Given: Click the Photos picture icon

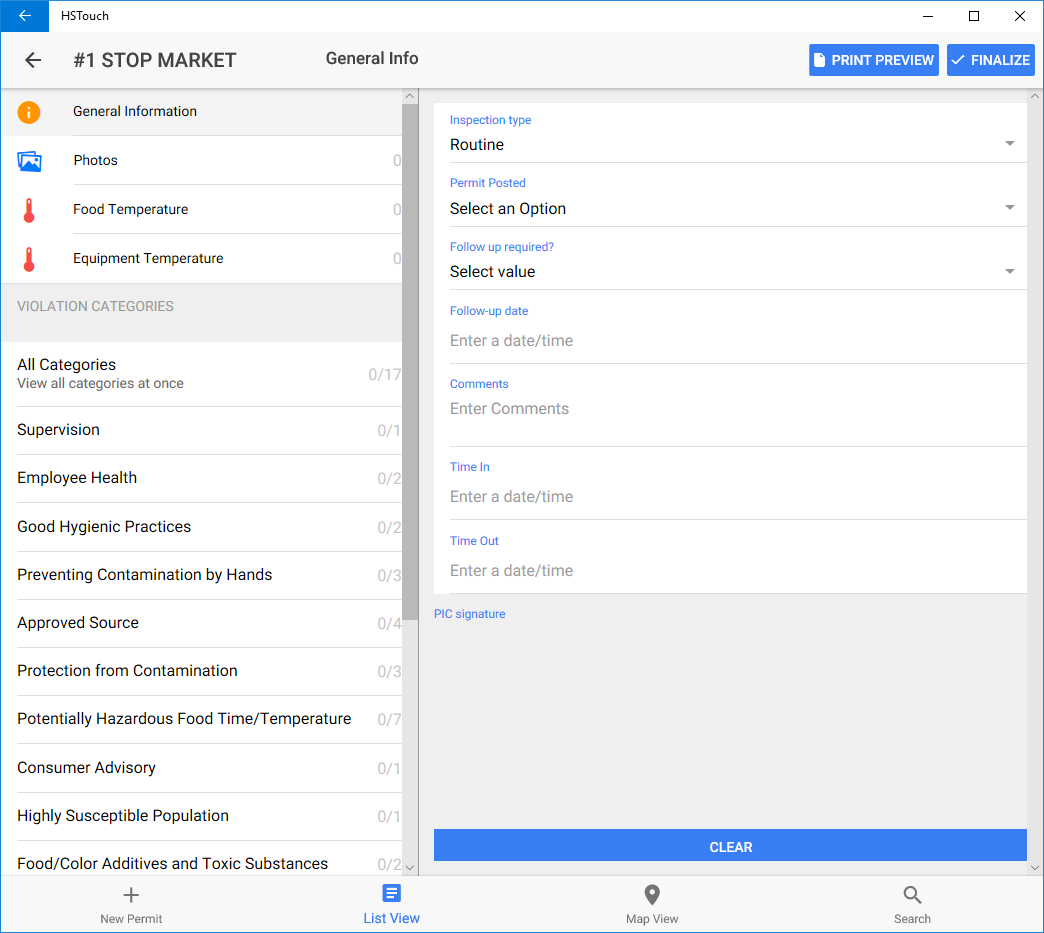Looking at the screenshot, I should pos(29,161).
